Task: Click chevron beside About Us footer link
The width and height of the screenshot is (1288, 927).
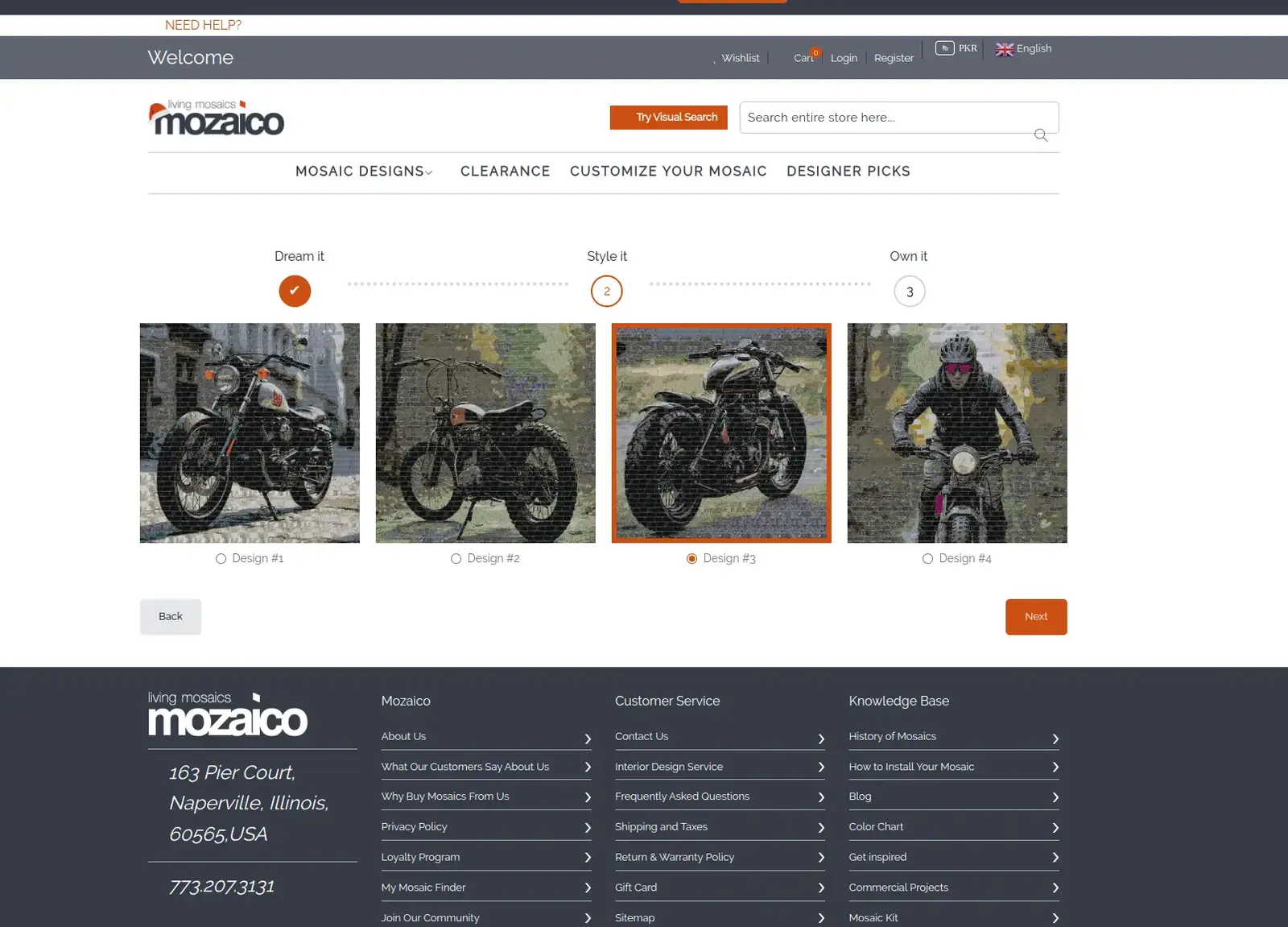Action: (588, 739)
